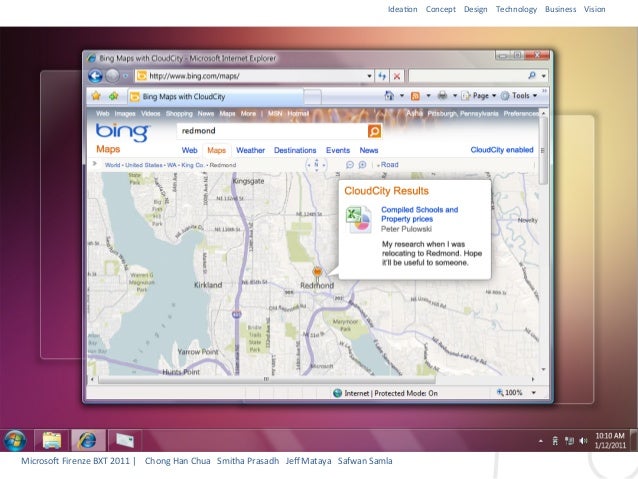Click the Videos link in Bing header
This screenshot has width=638, height=479.
pyautogui.click(x=151, y=114)
